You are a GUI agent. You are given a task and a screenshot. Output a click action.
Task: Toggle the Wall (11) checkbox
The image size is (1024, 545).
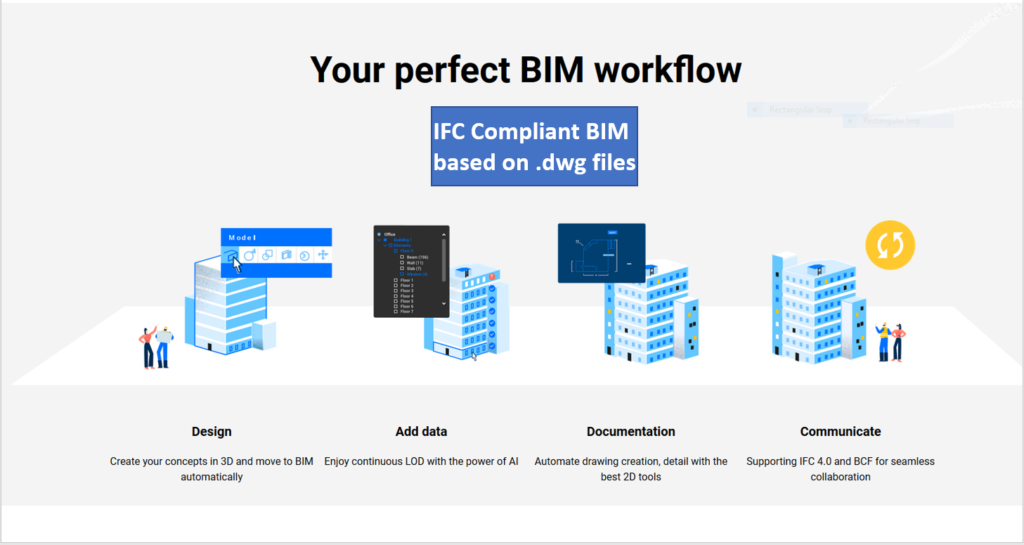(402, 263)
